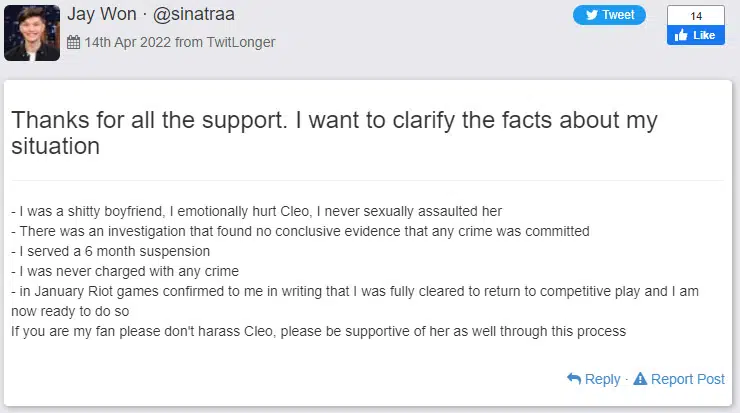Click the calendar icon beside the date

[73, 42]
